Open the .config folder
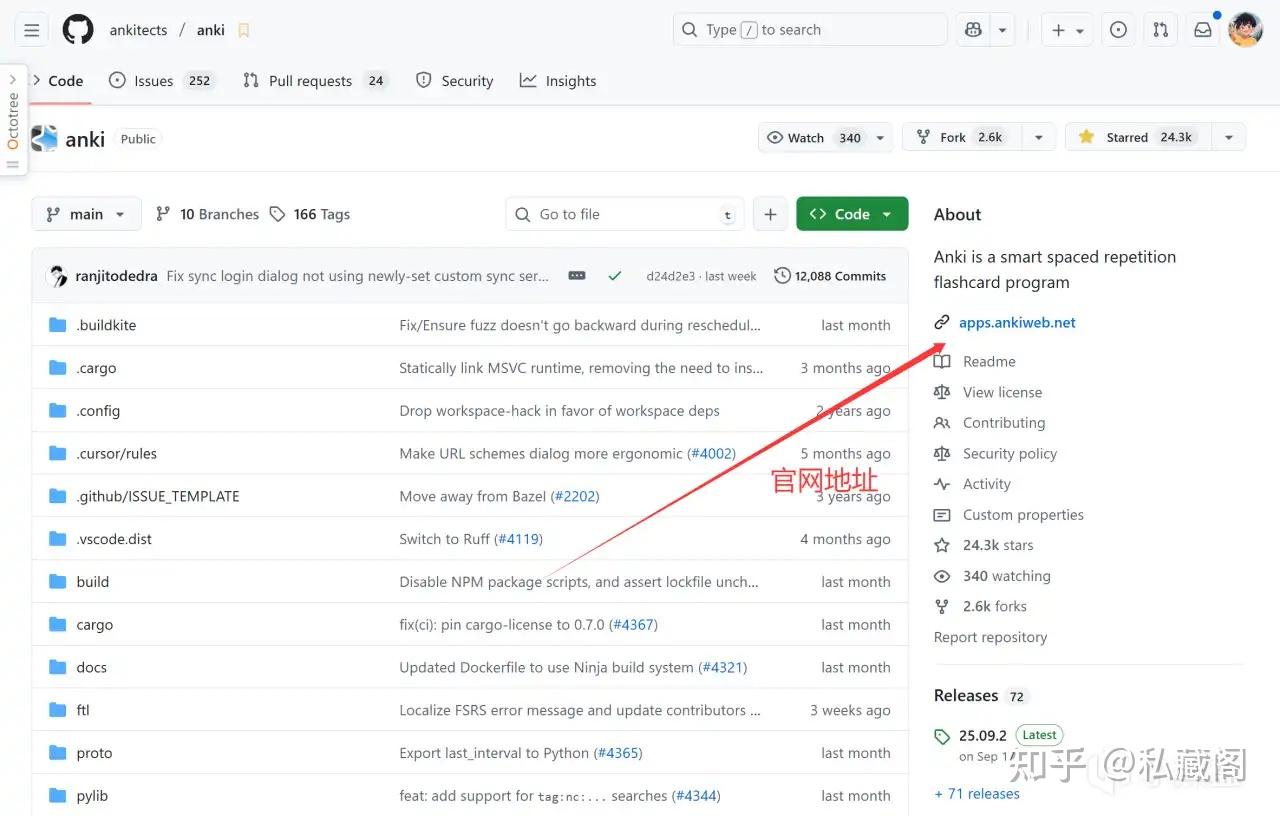The width and height of the screenshot is (1280, 816). 98,411
